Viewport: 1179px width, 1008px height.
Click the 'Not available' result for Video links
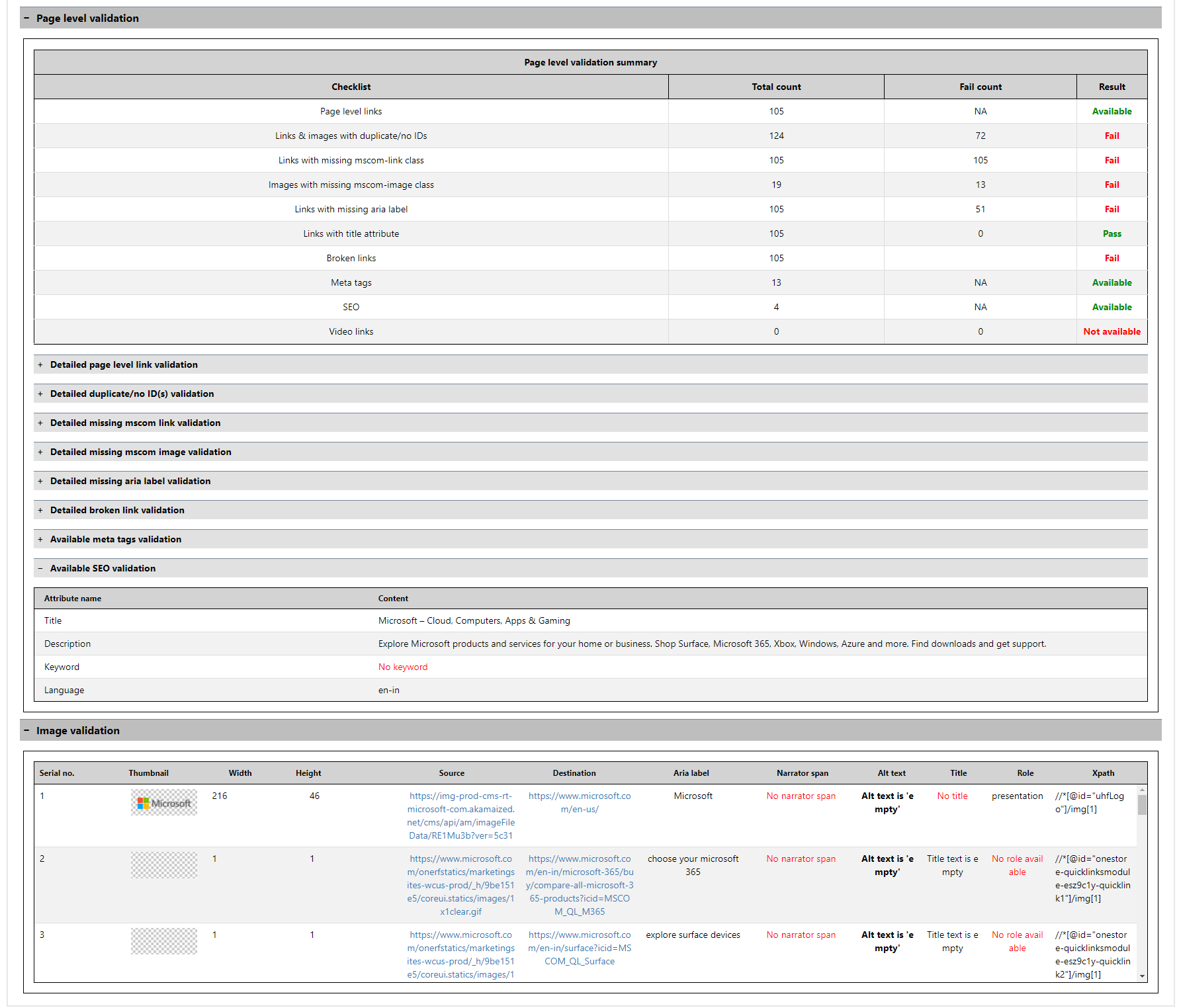coord(1112,331)
